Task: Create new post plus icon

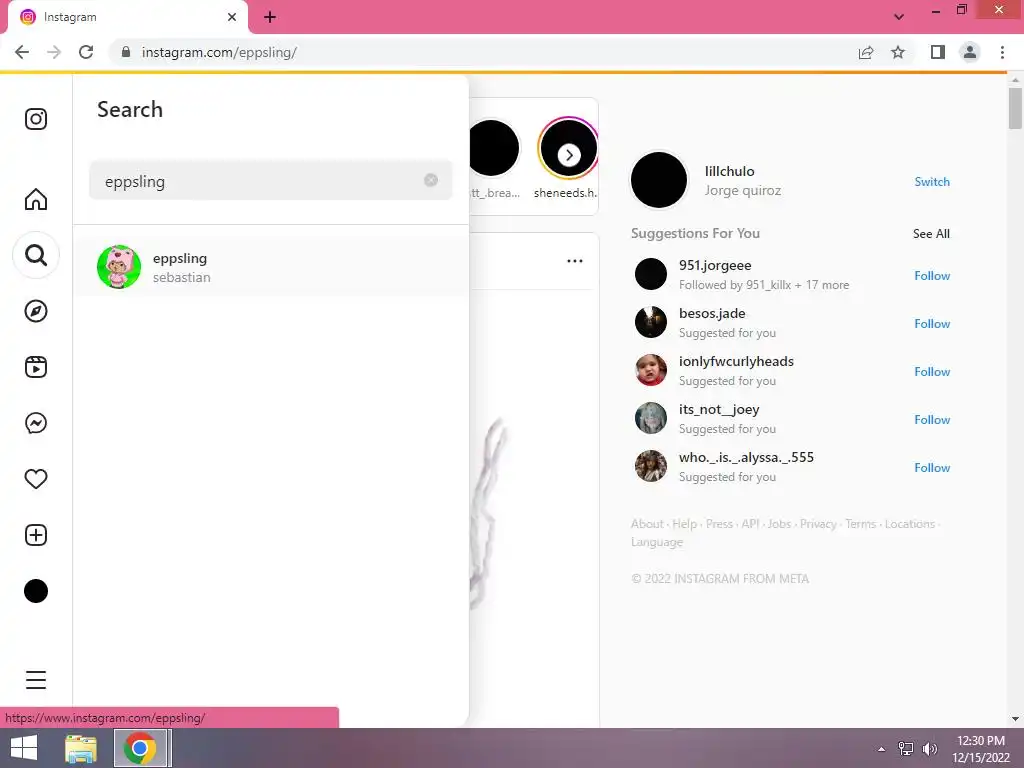Action: coord(36,535)
